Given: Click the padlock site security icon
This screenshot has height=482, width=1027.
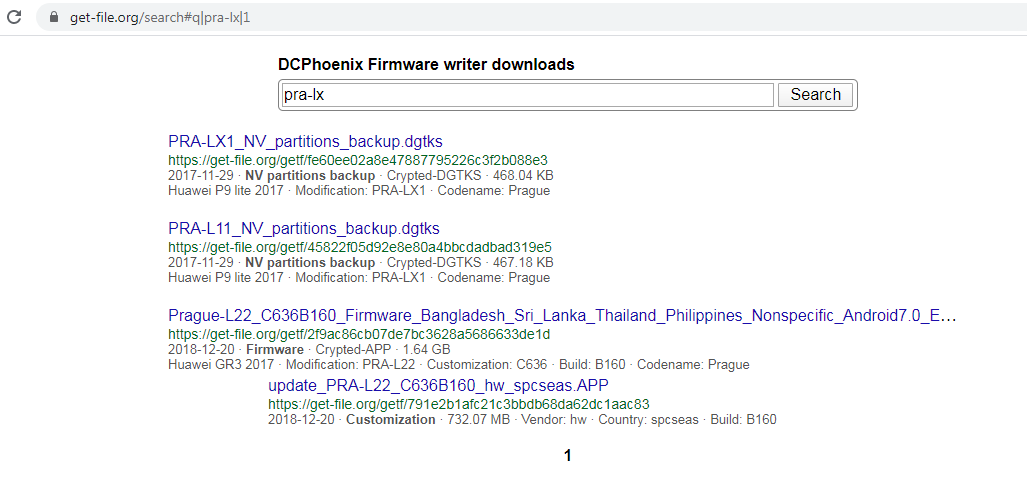Looking at the screenshot, I should [54, 17].
